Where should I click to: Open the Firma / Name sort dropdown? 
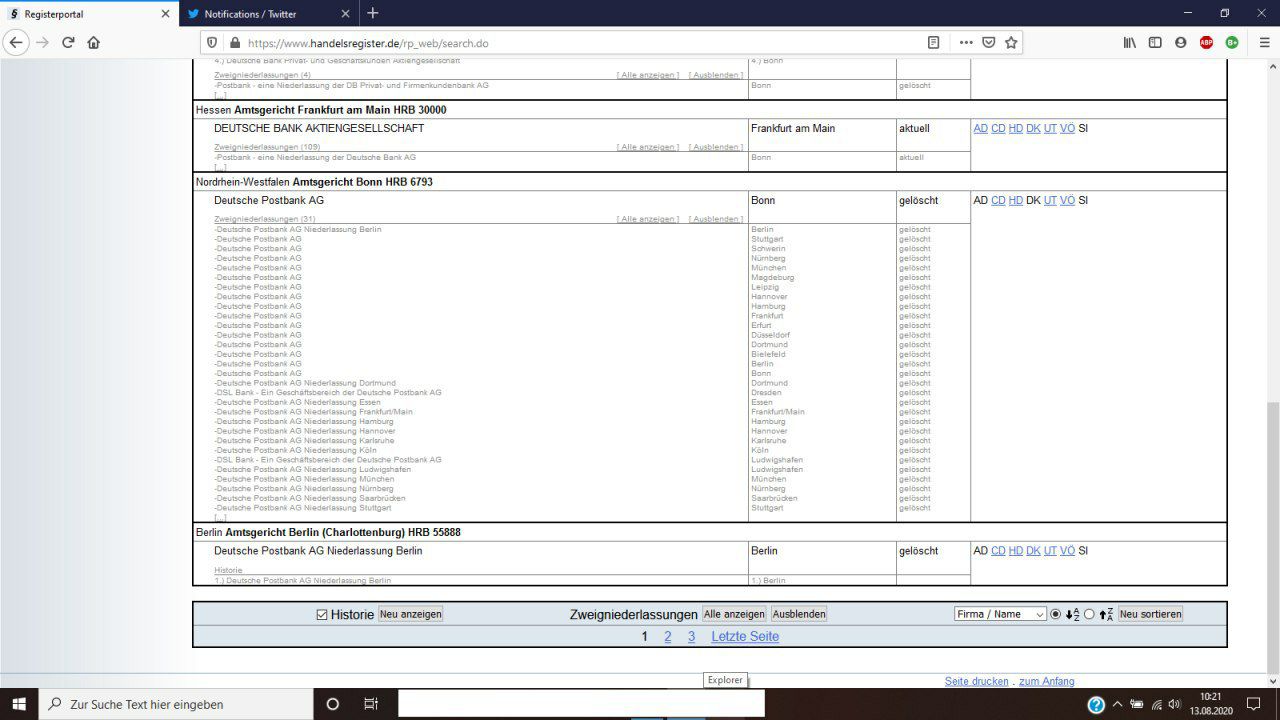[x=1000, y=614]
